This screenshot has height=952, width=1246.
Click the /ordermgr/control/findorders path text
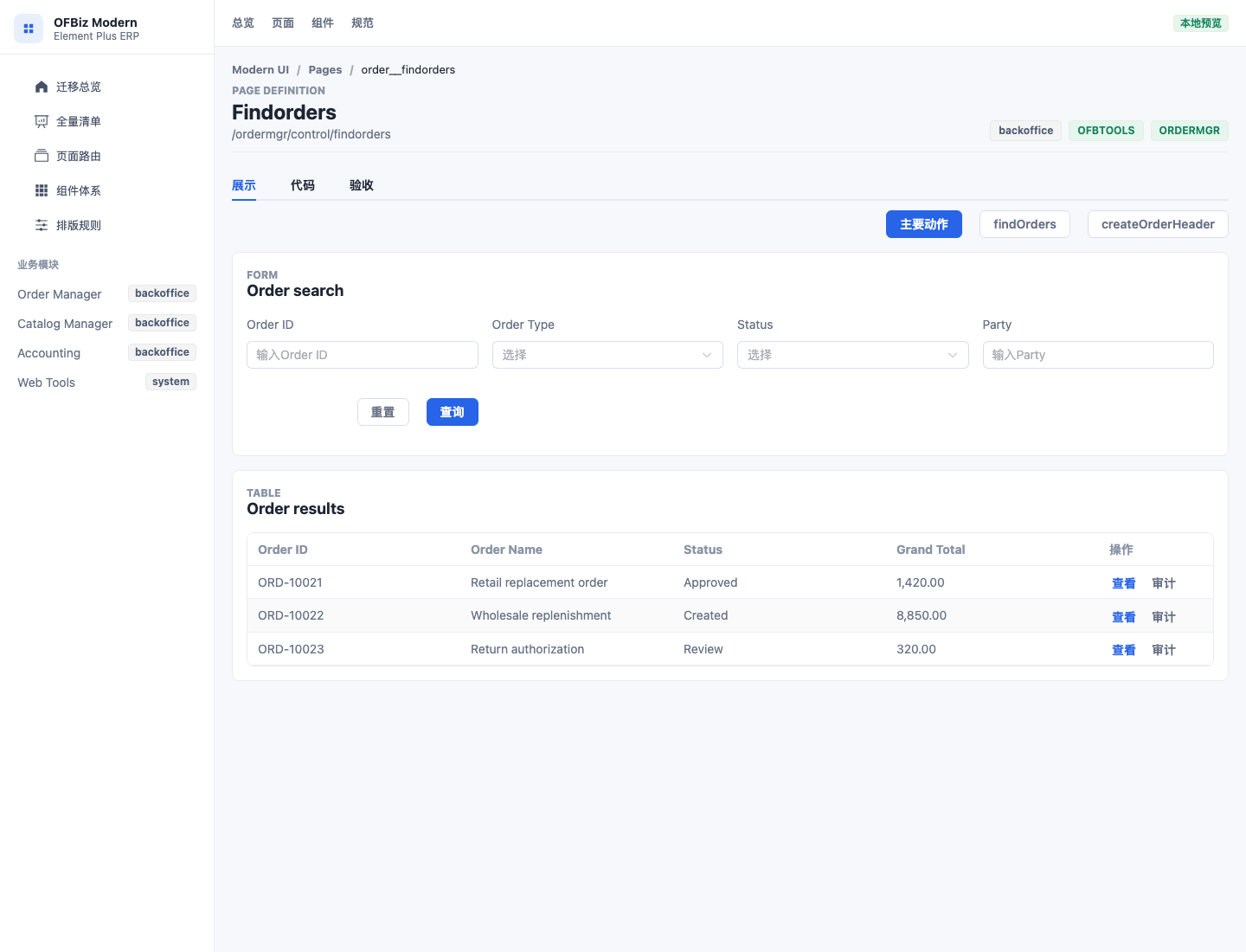click(311, 134)
